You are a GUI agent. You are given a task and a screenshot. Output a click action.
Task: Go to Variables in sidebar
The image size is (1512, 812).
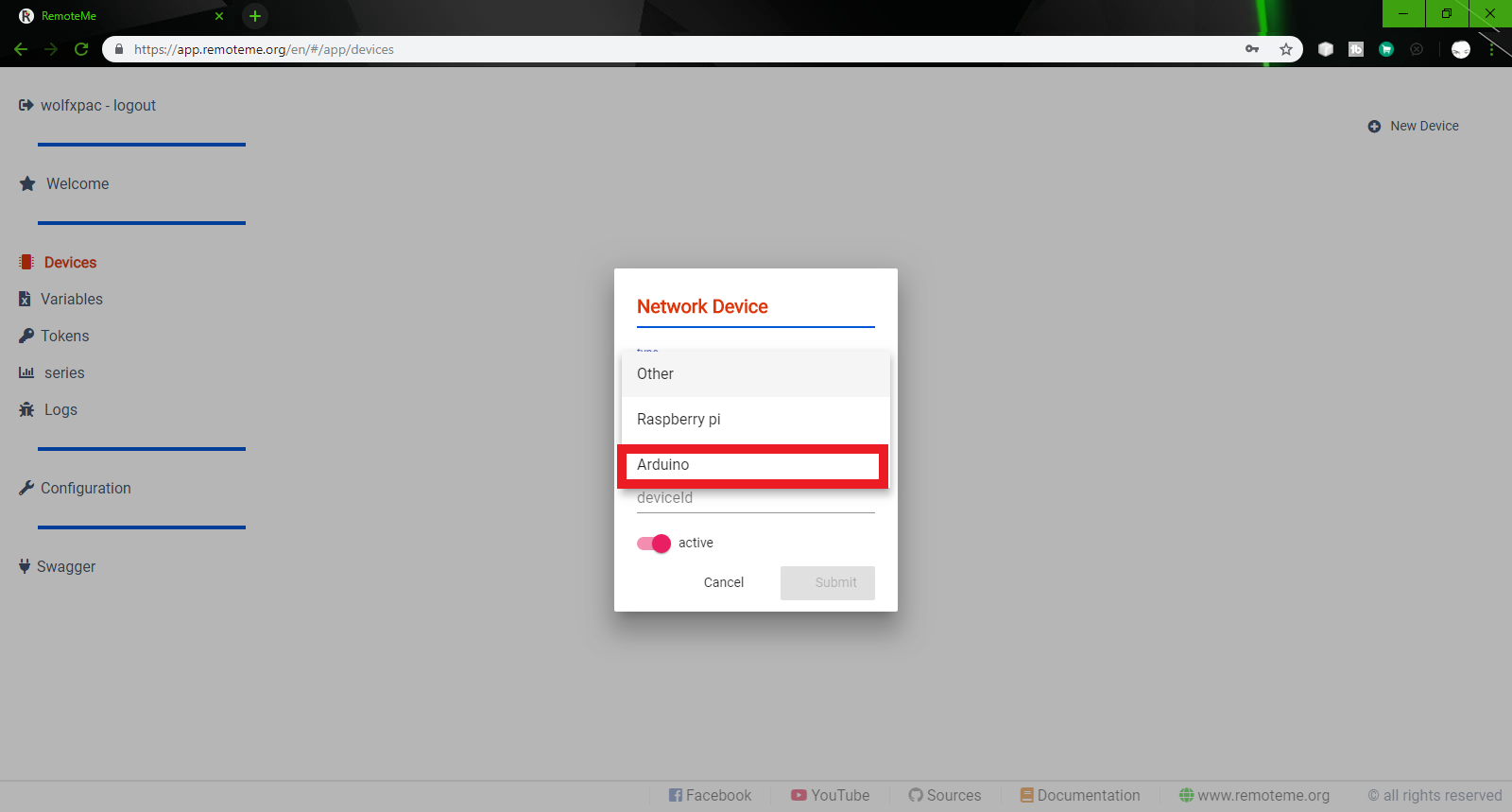click(x=72, y=299)
